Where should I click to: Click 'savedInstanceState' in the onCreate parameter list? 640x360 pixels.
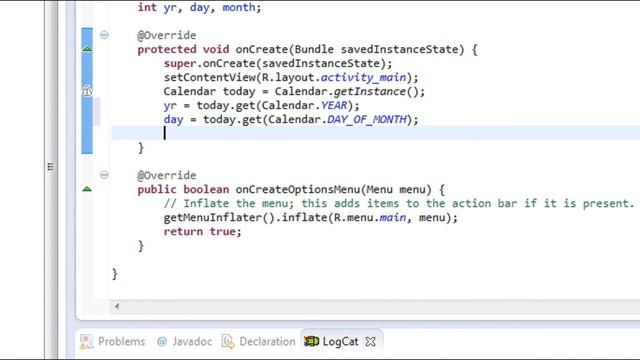tap(400, 49)
